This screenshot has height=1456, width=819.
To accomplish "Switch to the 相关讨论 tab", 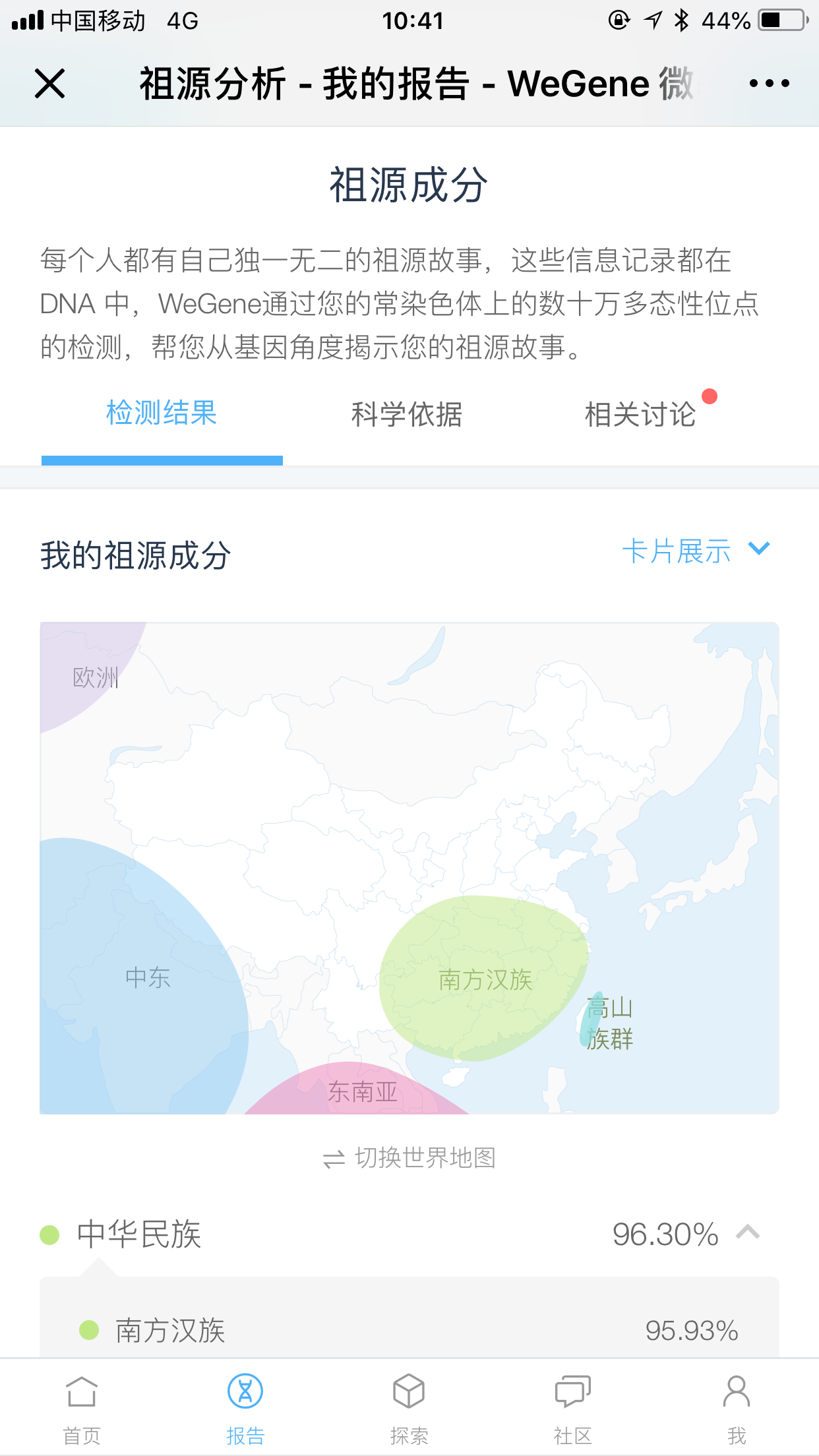I will click(640, 415).
